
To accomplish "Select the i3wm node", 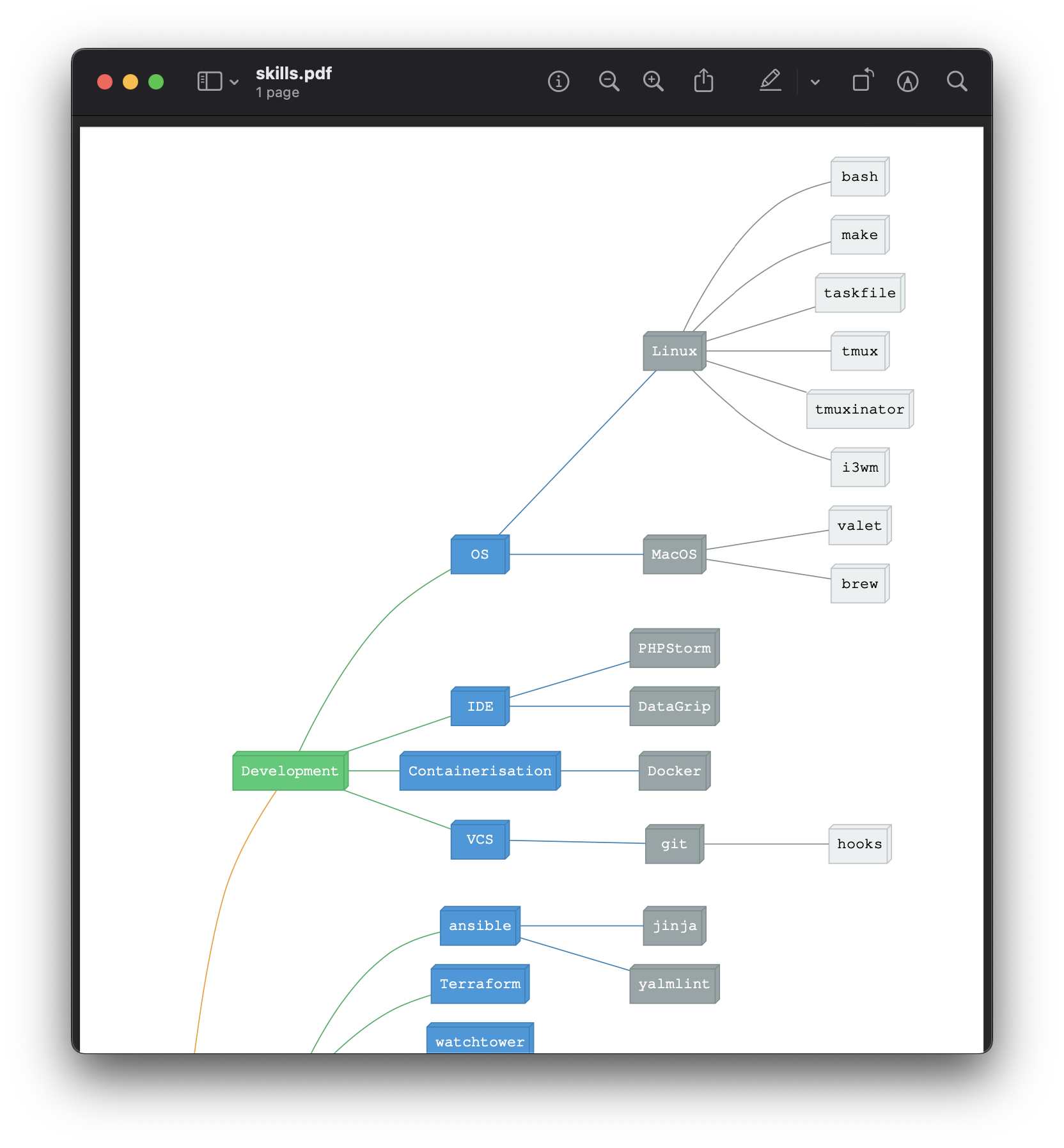I will pos(859,467).
